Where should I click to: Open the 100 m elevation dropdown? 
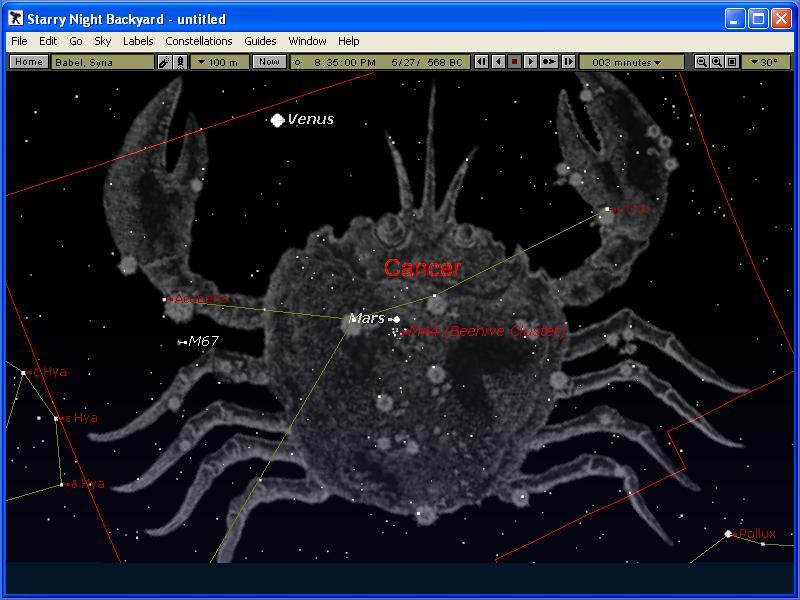click(x=219, y=62)
